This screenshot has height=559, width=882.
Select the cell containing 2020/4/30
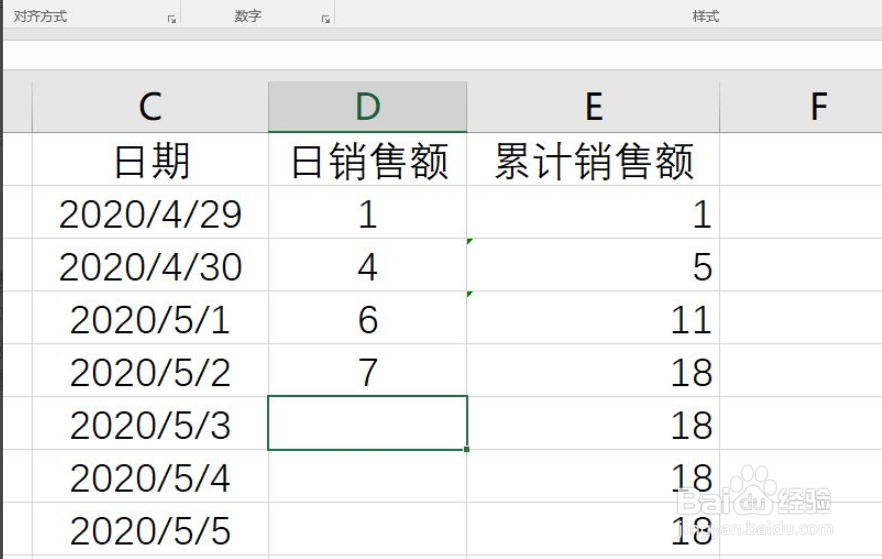point(150,265)
